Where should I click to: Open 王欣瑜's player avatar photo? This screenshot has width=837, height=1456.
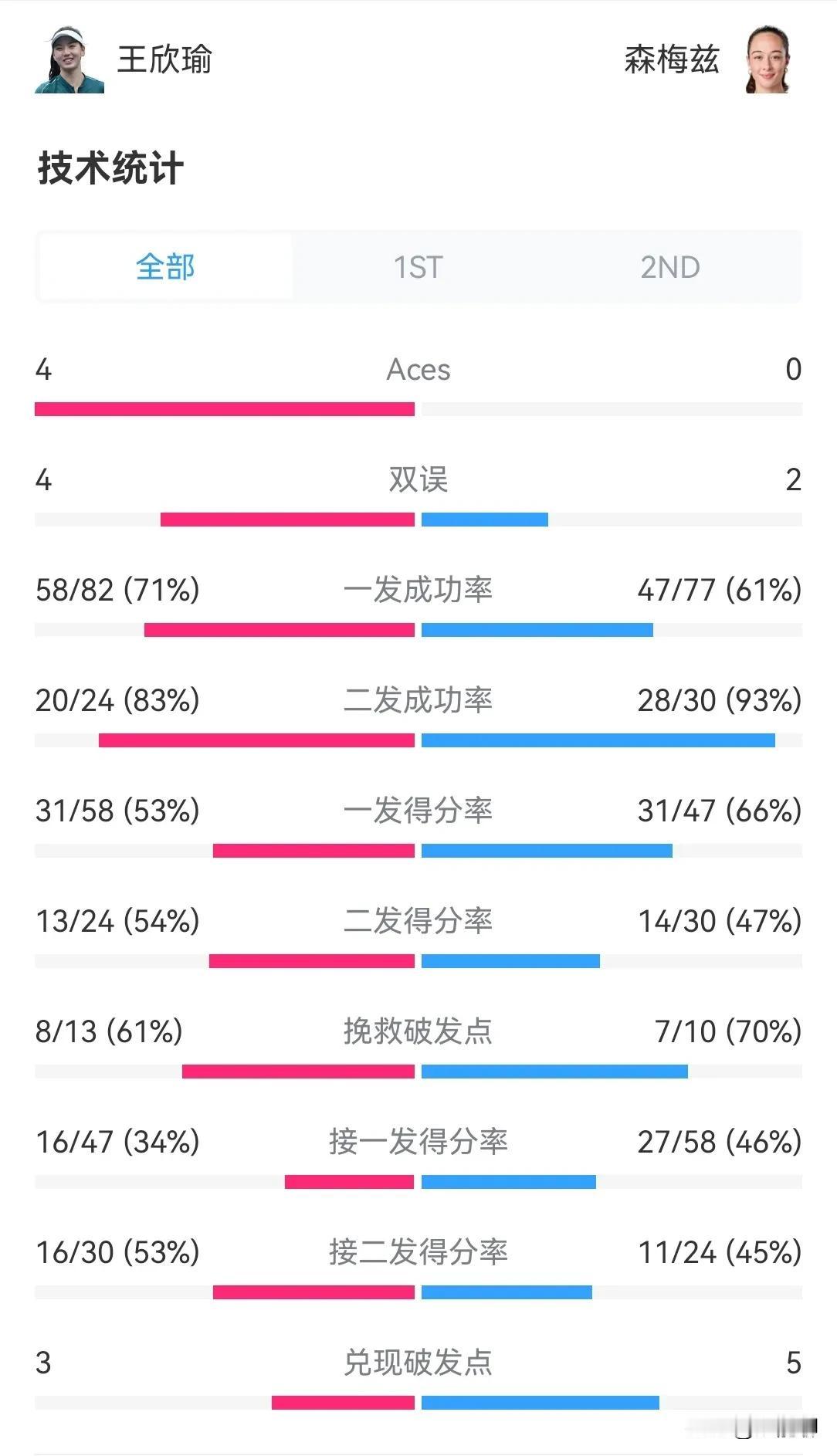69,60
